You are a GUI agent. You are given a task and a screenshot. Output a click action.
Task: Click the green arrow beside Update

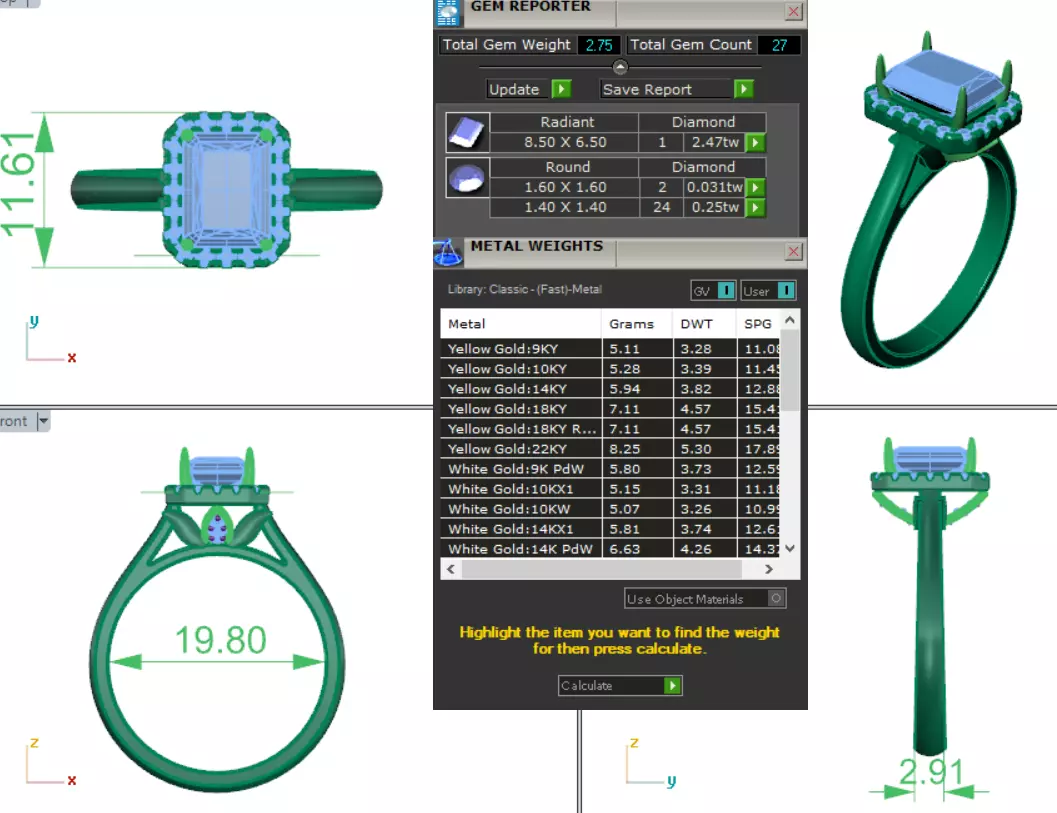pos(561,89)
